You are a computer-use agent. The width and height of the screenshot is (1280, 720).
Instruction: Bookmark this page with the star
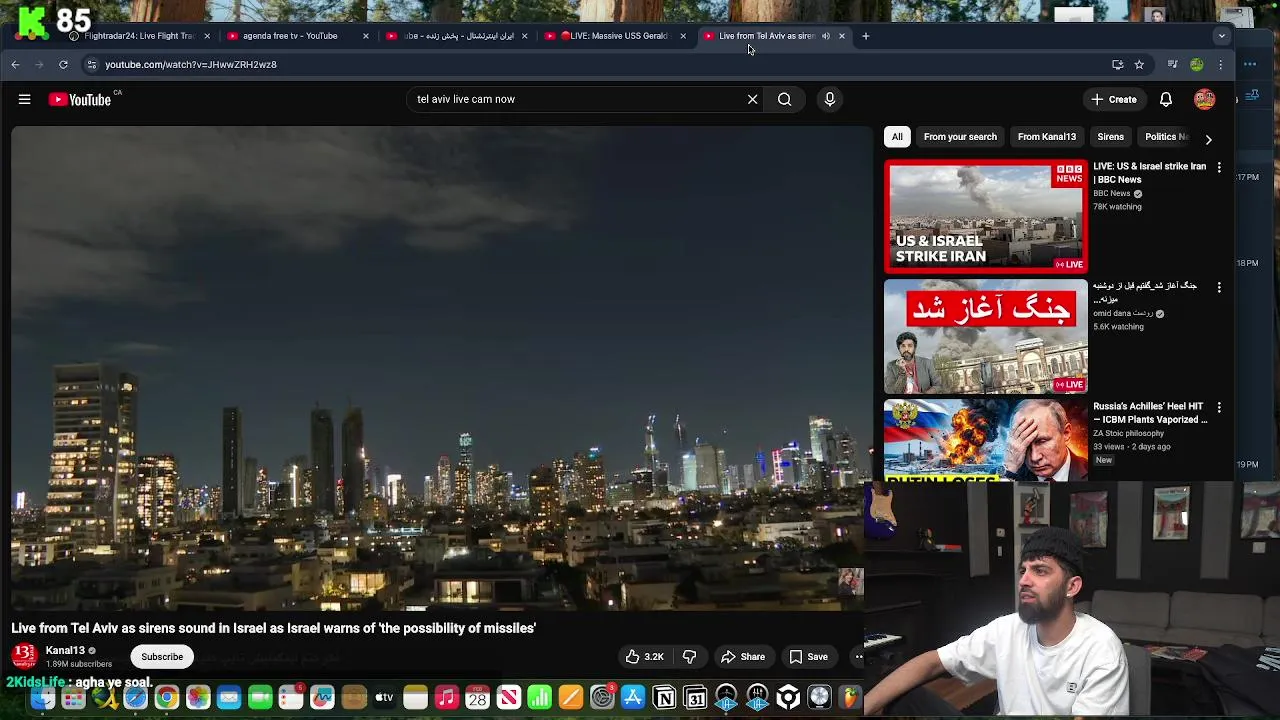coord(1139,64)
